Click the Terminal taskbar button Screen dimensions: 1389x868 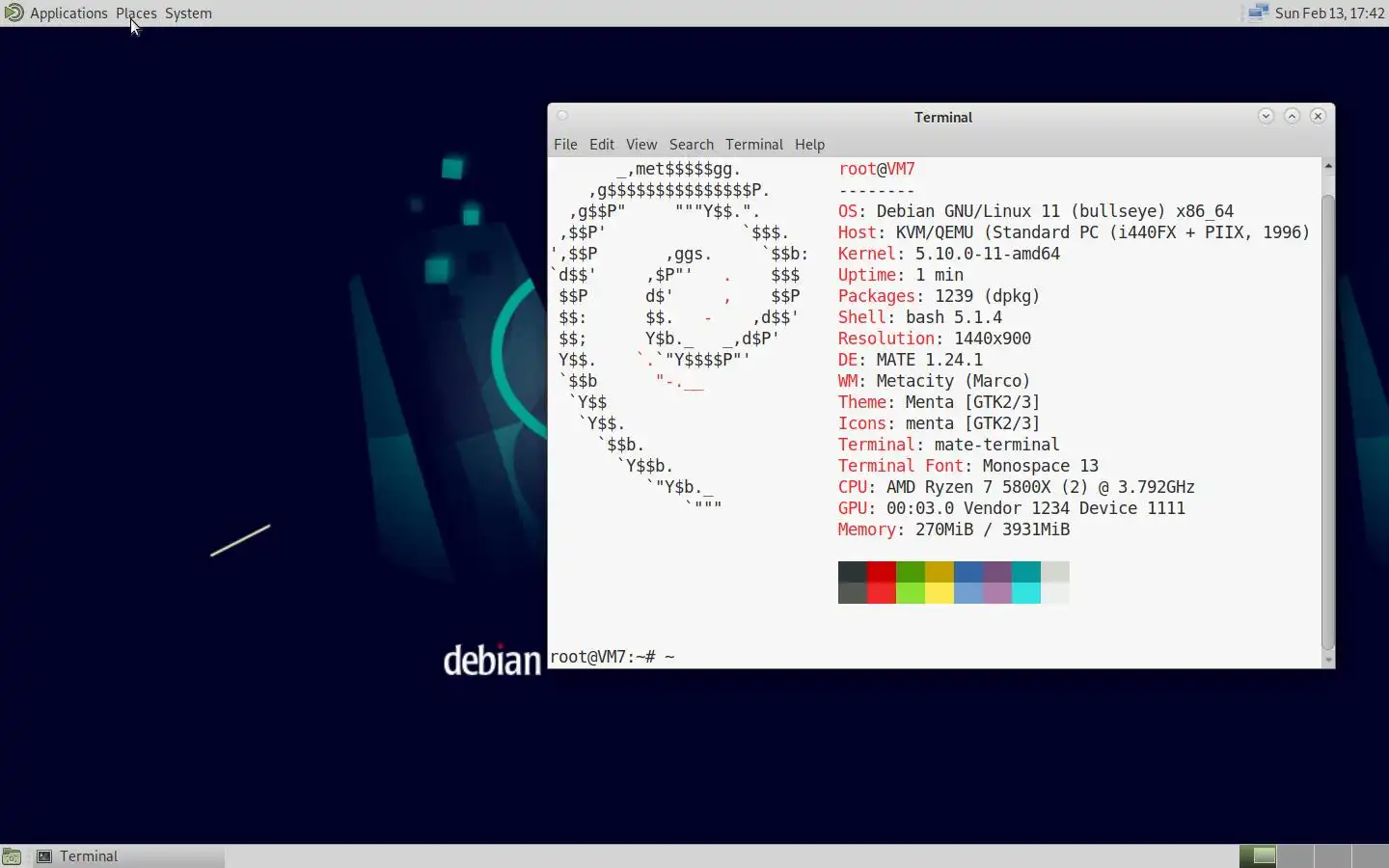click(128, 856)
